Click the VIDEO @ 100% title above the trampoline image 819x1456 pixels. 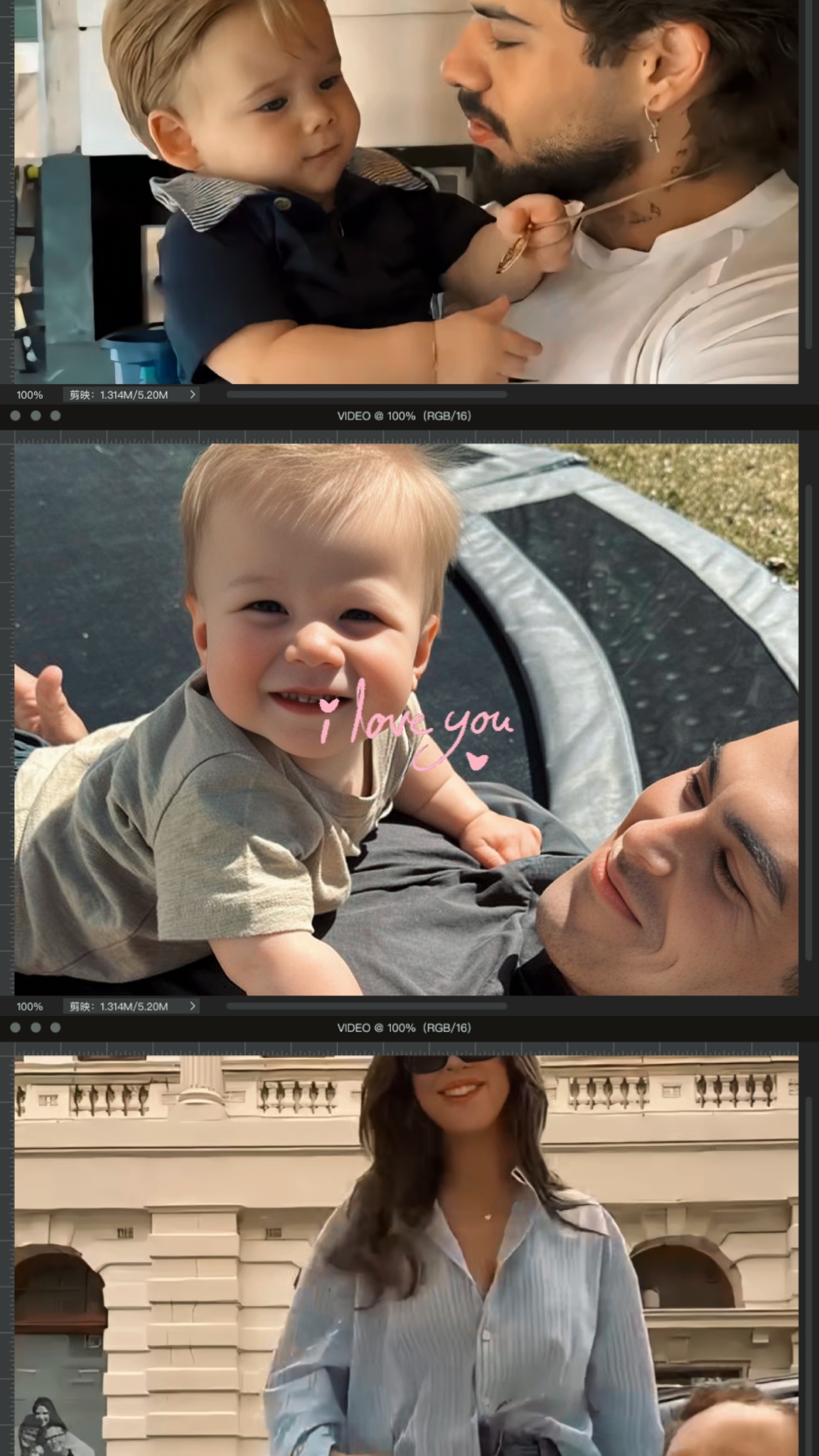[x=404, y=416]
